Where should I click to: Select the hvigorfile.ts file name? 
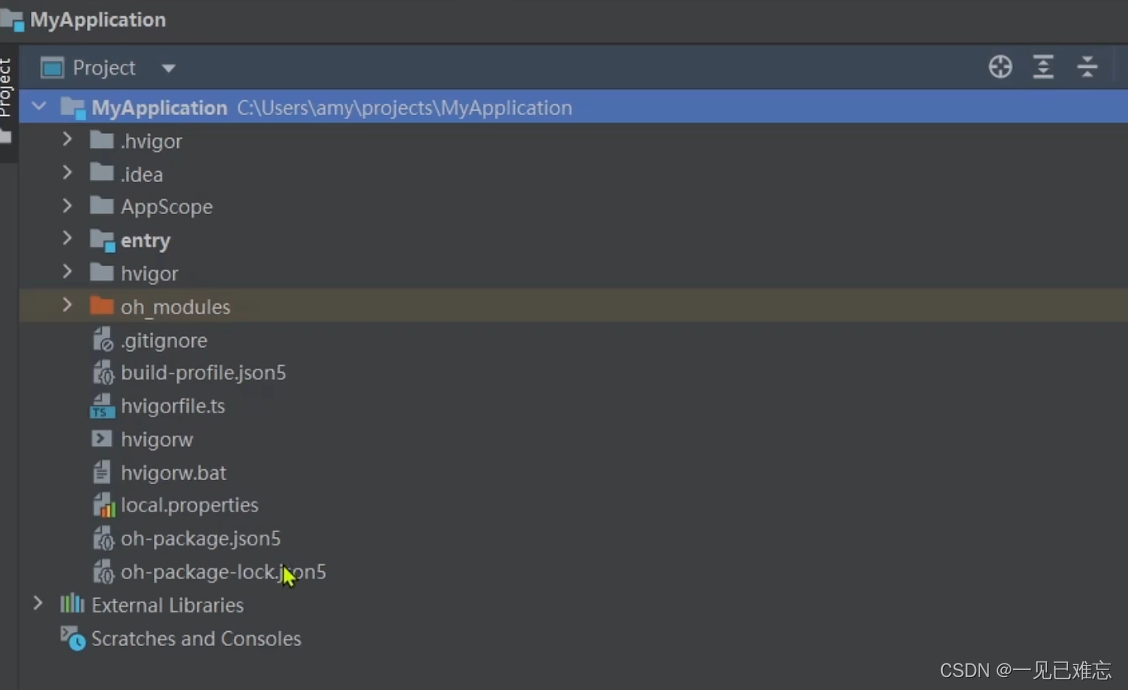click(173, 406)
